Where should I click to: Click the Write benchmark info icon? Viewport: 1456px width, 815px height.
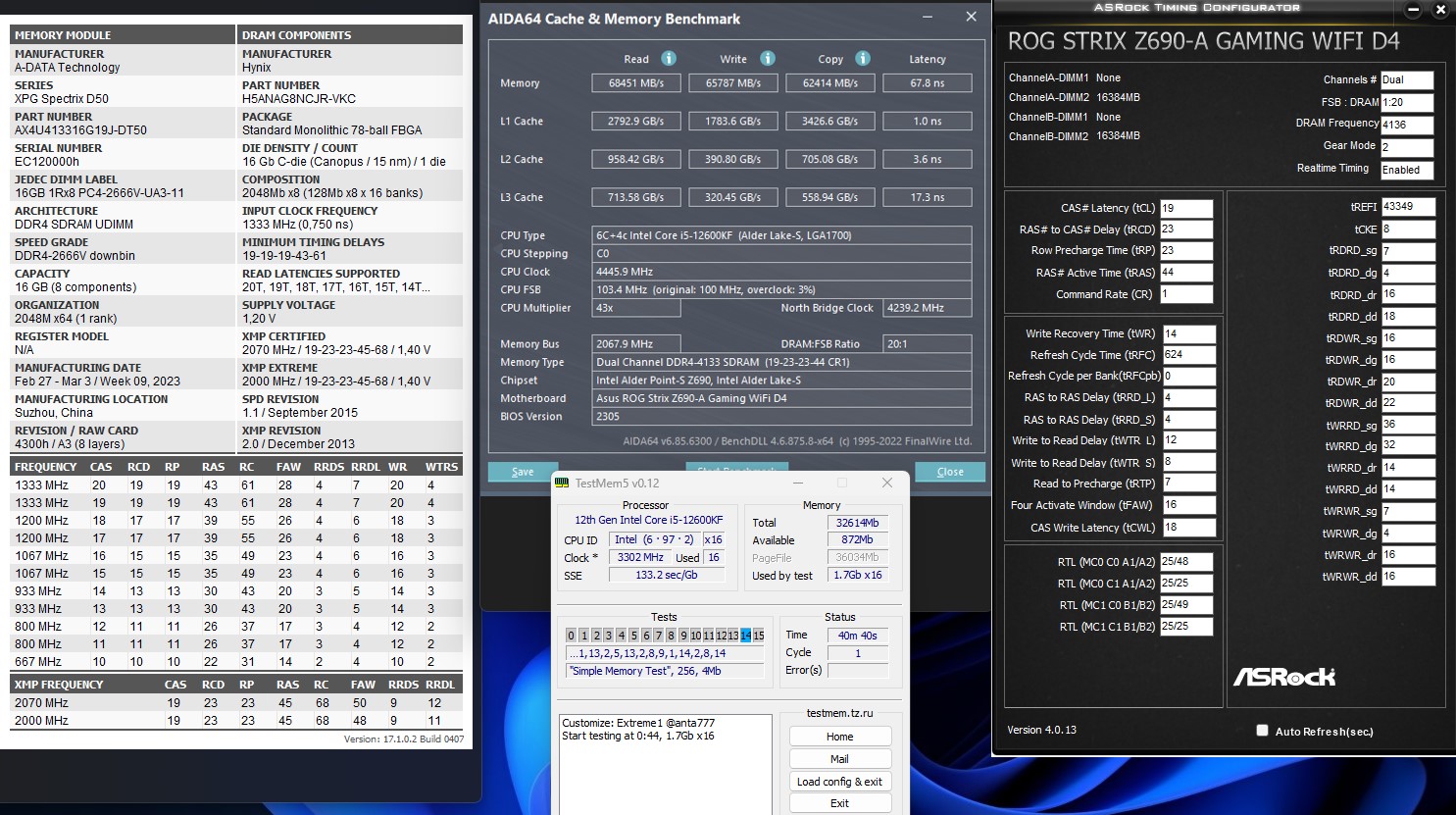[768, 59]
